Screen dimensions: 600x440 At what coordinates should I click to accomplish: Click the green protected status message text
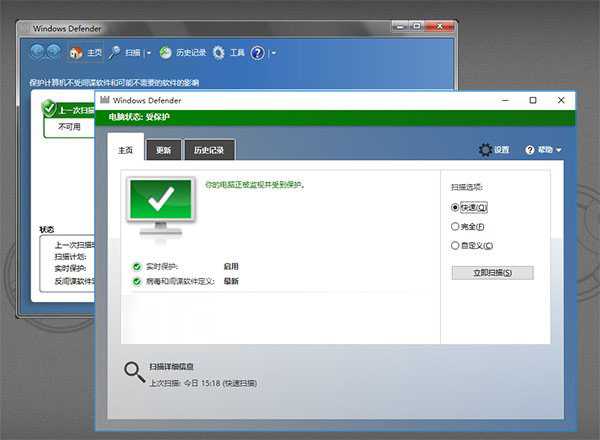point(255,185)
